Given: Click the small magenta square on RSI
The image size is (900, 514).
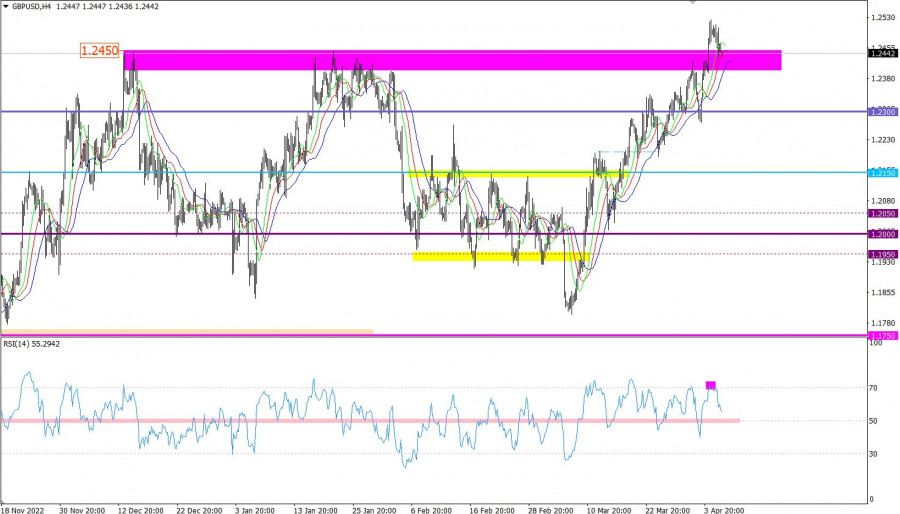Looking at the screenshot, I should pyautogui.click(x=711, y=385).
